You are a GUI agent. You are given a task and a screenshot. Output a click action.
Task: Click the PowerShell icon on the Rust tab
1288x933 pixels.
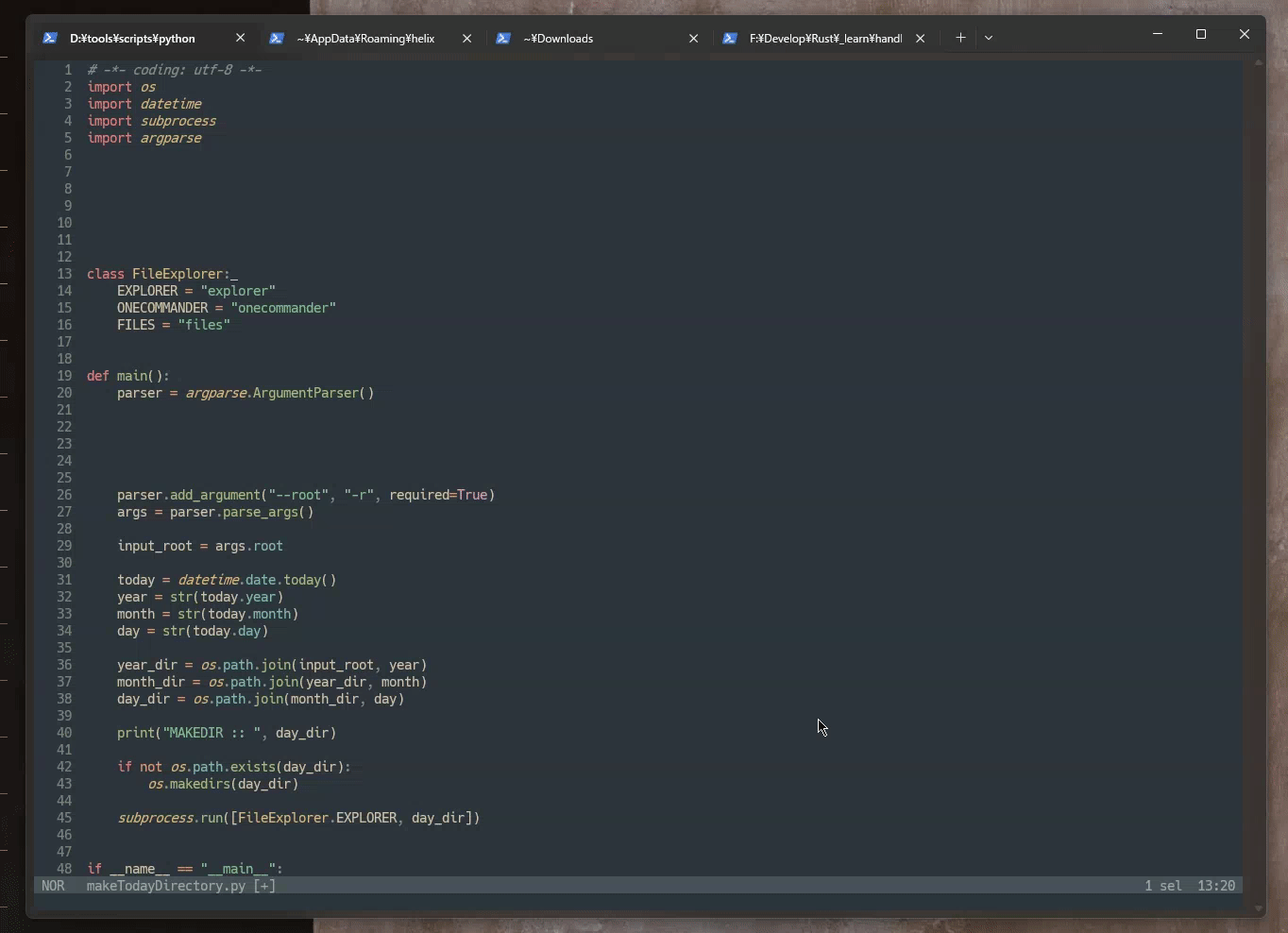point(732,38)
